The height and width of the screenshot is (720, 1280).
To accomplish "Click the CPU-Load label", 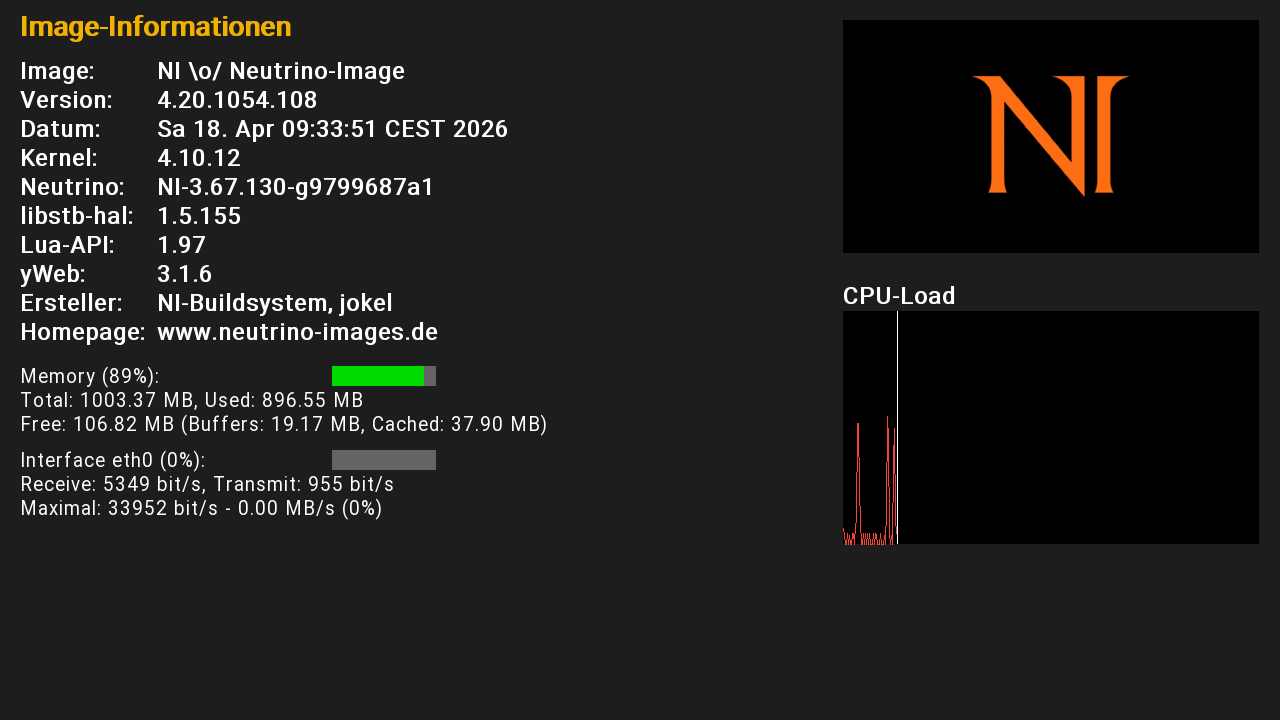I will tap(899, 296).
